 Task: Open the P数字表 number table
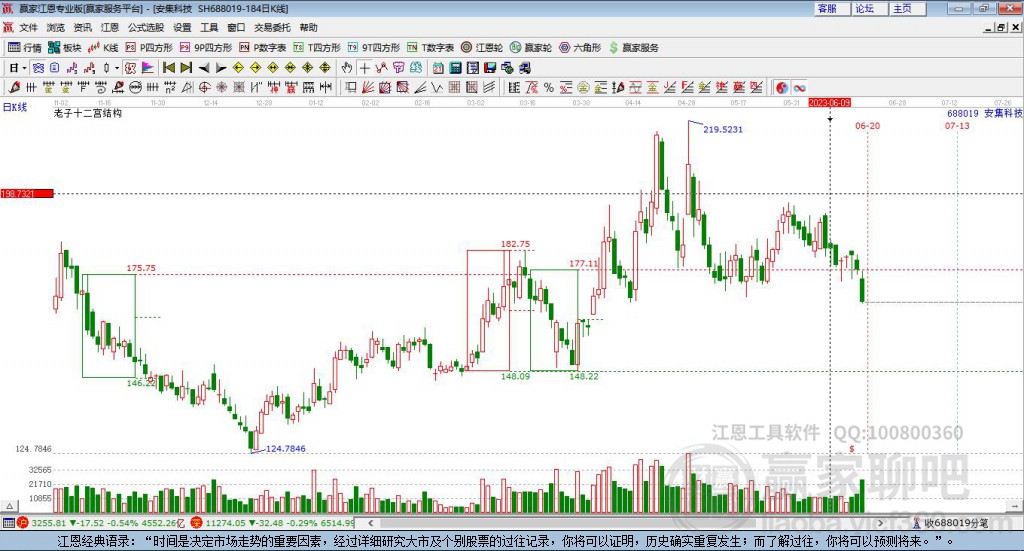263,48
